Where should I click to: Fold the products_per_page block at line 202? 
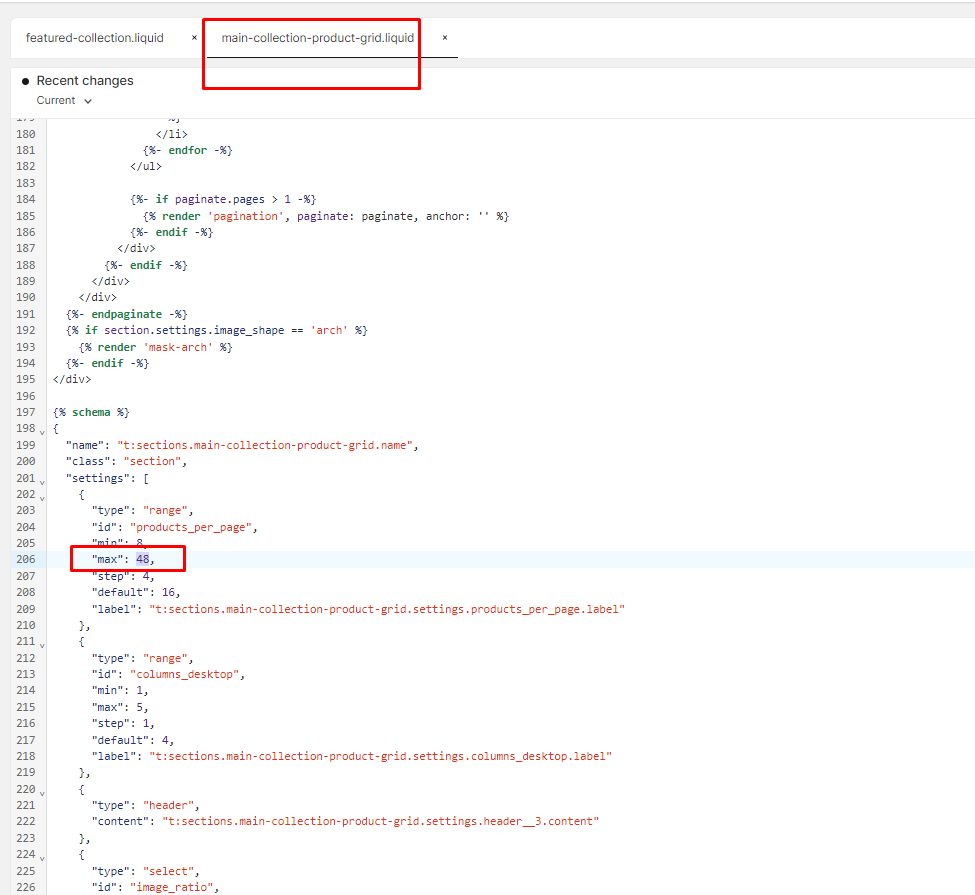pyautogui.click(x=42, y=497)
